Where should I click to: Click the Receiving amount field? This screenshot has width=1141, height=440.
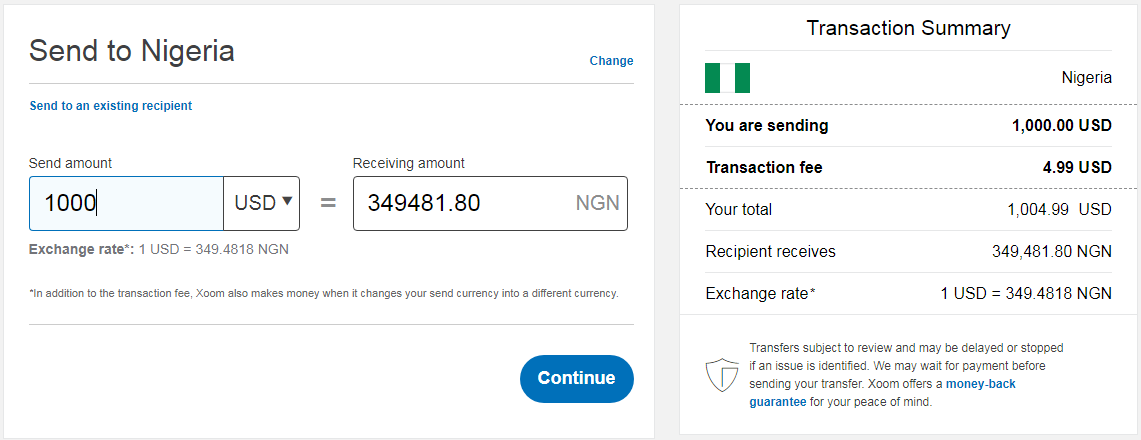[x=490, y=203]
